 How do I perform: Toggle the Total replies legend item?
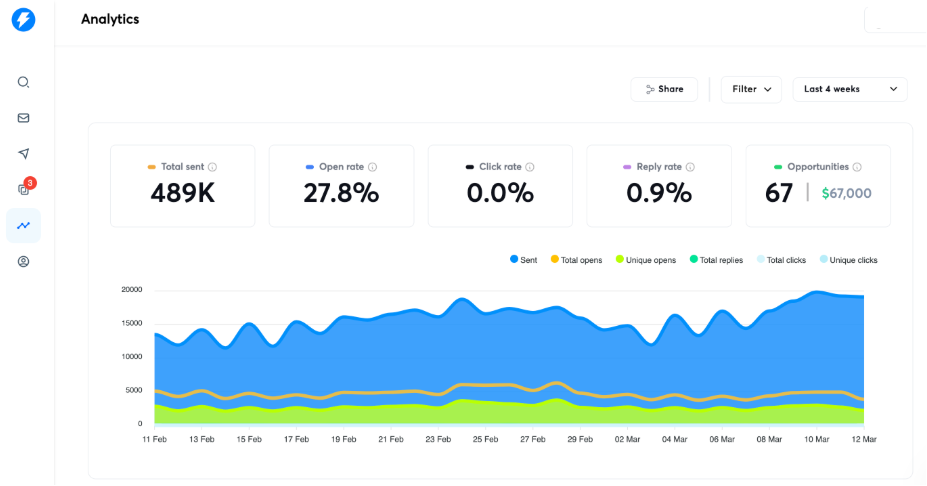(716, 260)
